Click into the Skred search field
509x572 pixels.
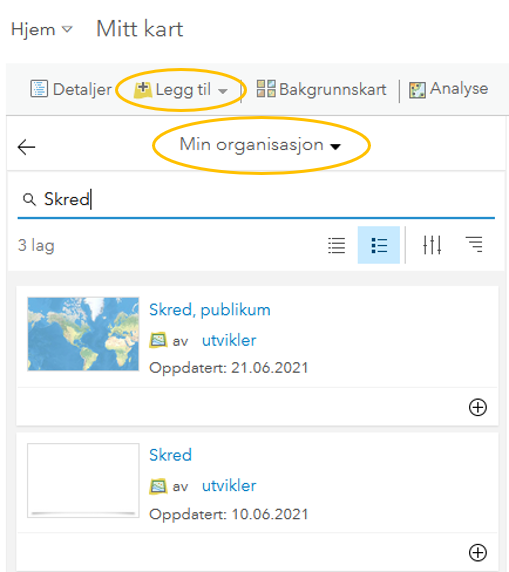(x=256, y=200)
